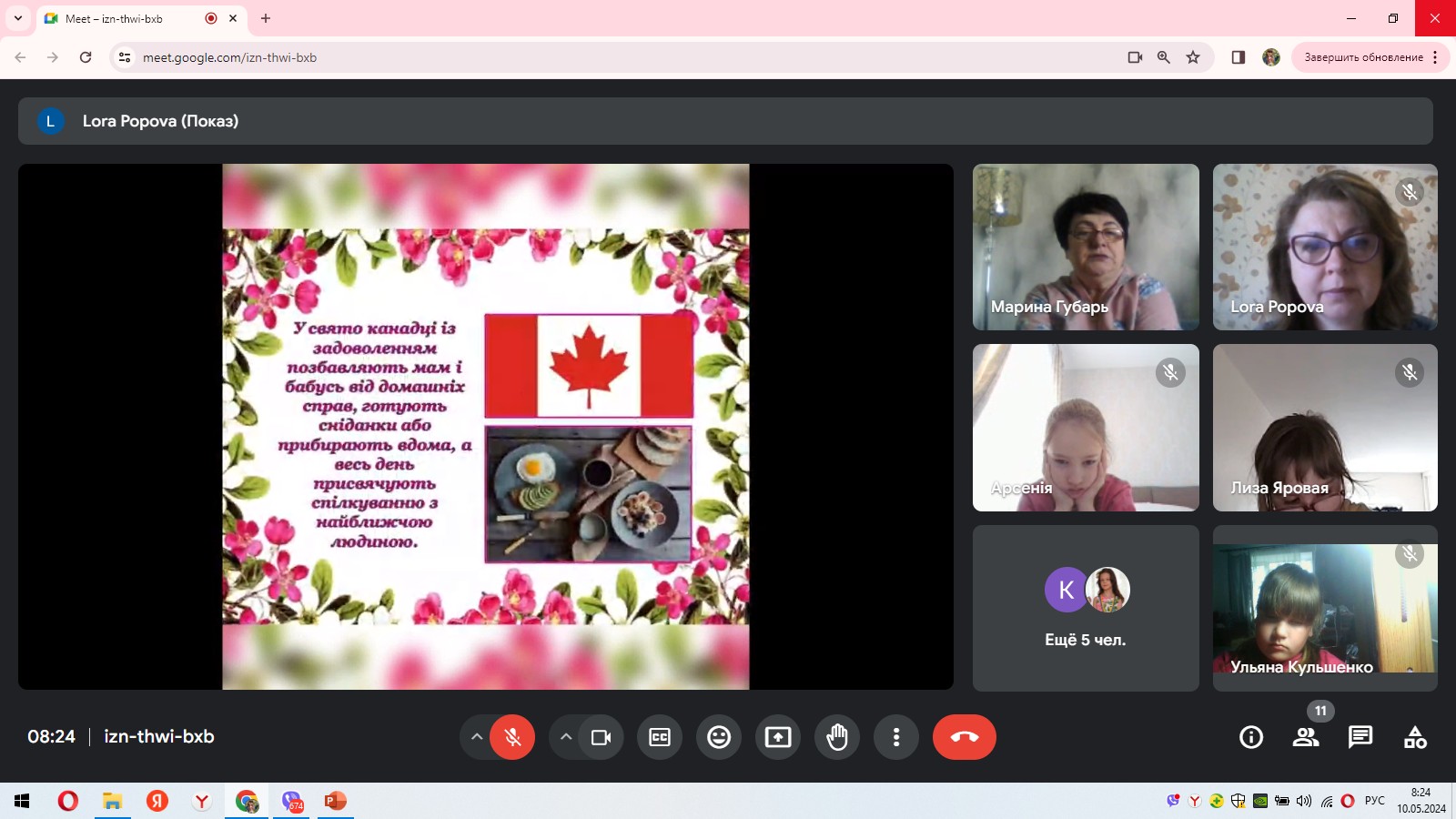The image size is (1456, 819).
Task: Turn on closed captions
Action: click(x=660, y=737)
